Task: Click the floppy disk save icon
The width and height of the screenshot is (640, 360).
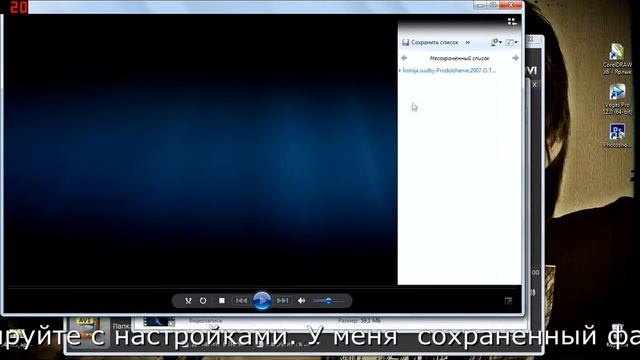Action: pyautogui.click(x=405, y=42)
